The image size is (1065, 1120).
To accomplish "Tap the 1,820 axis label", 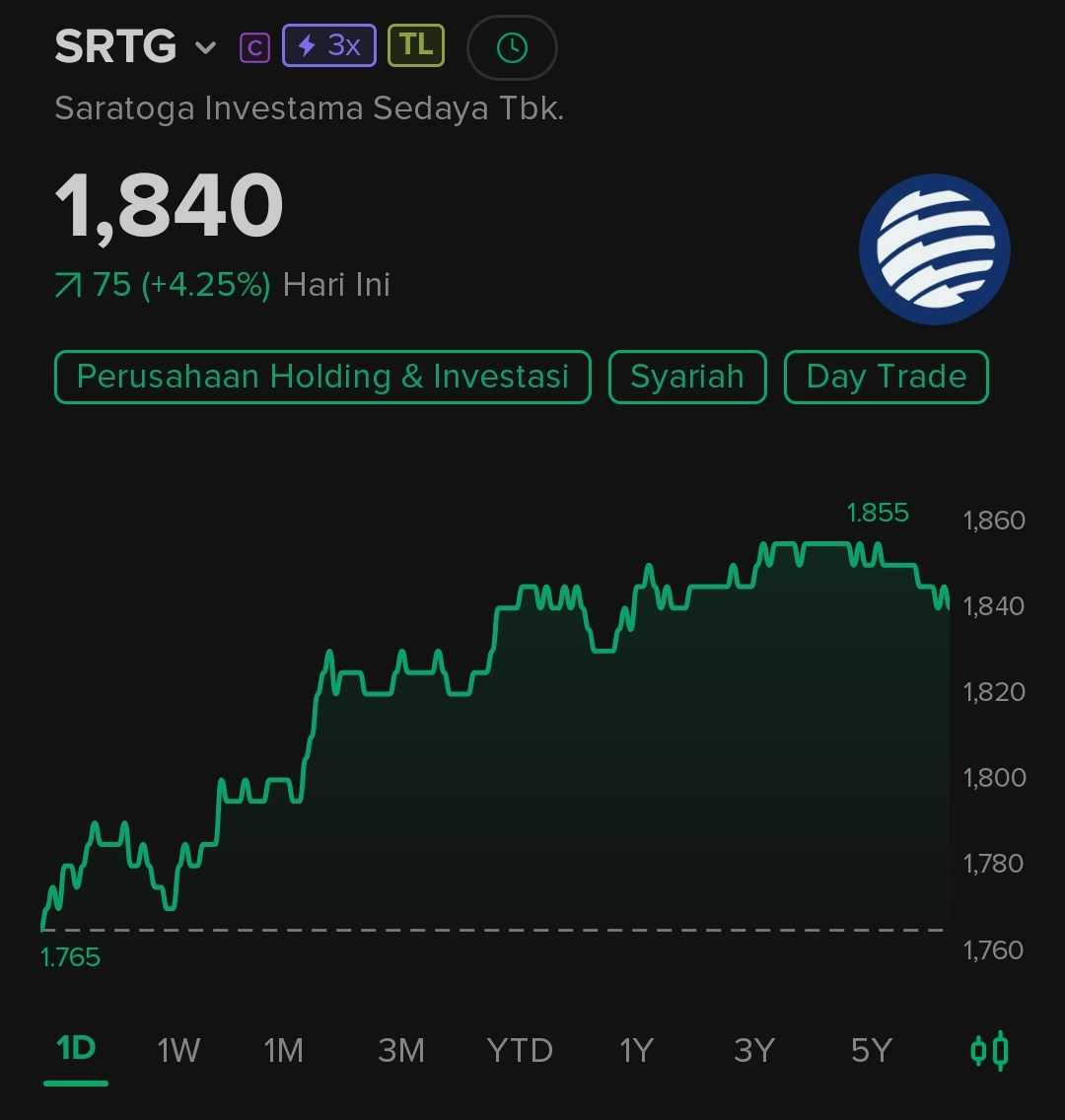I will 994,692.
